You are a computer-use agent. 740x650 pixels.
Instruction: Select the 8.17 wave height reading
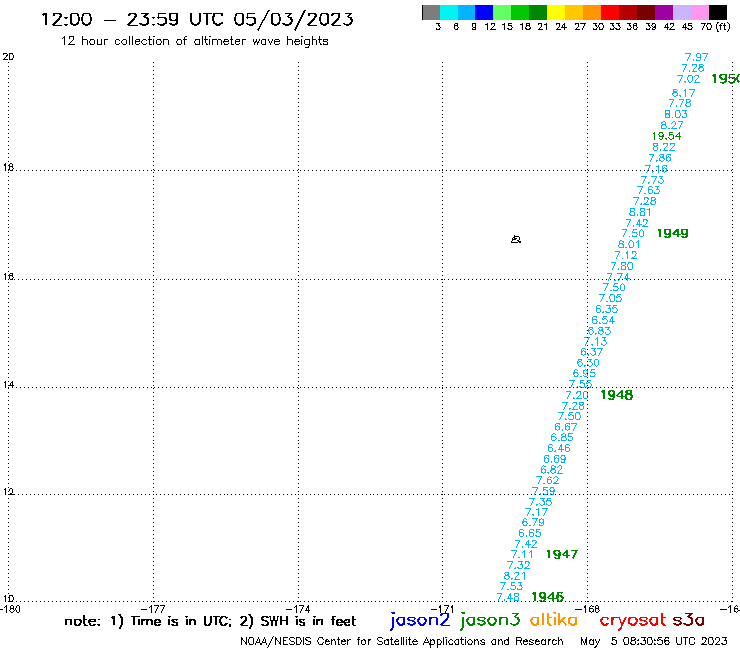pos(683,93)
